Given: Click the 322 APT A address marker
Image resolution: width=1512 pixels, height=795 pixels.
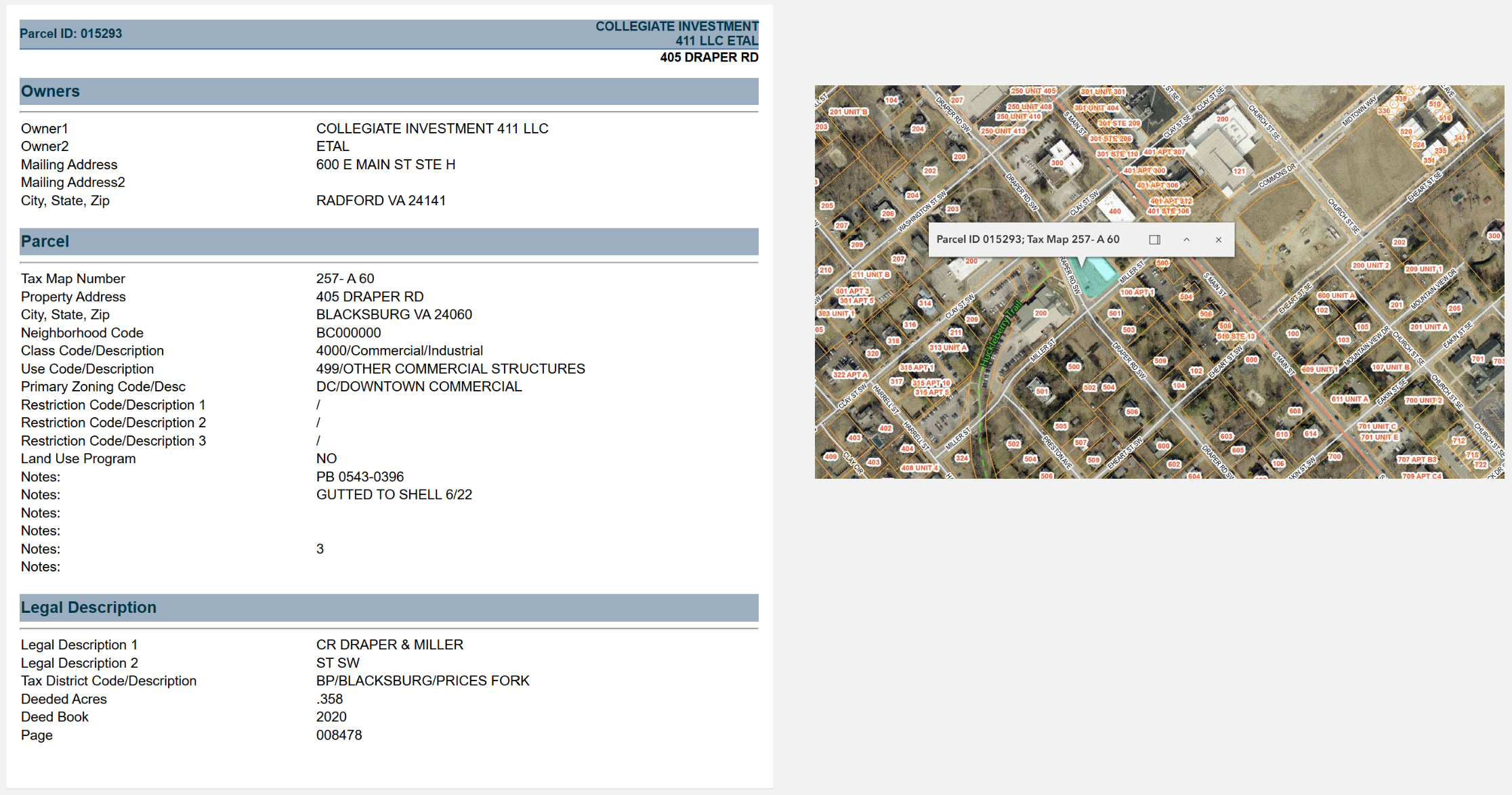Looking at the screenshot, I should click(849, 374).
